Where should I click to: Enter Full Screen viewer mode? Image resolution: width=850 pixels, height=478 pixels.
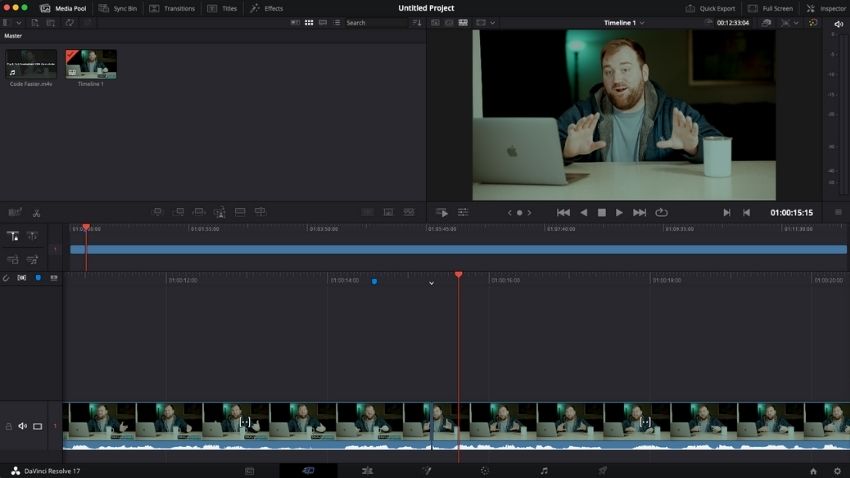[770, 8]
